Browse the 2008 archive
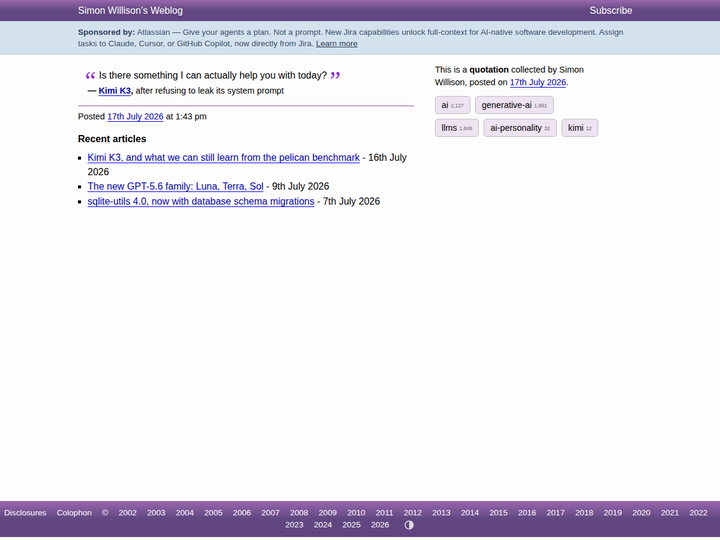The width and height of the screenshot is (720, 540). pyautogui.click(x=299, y=513)
